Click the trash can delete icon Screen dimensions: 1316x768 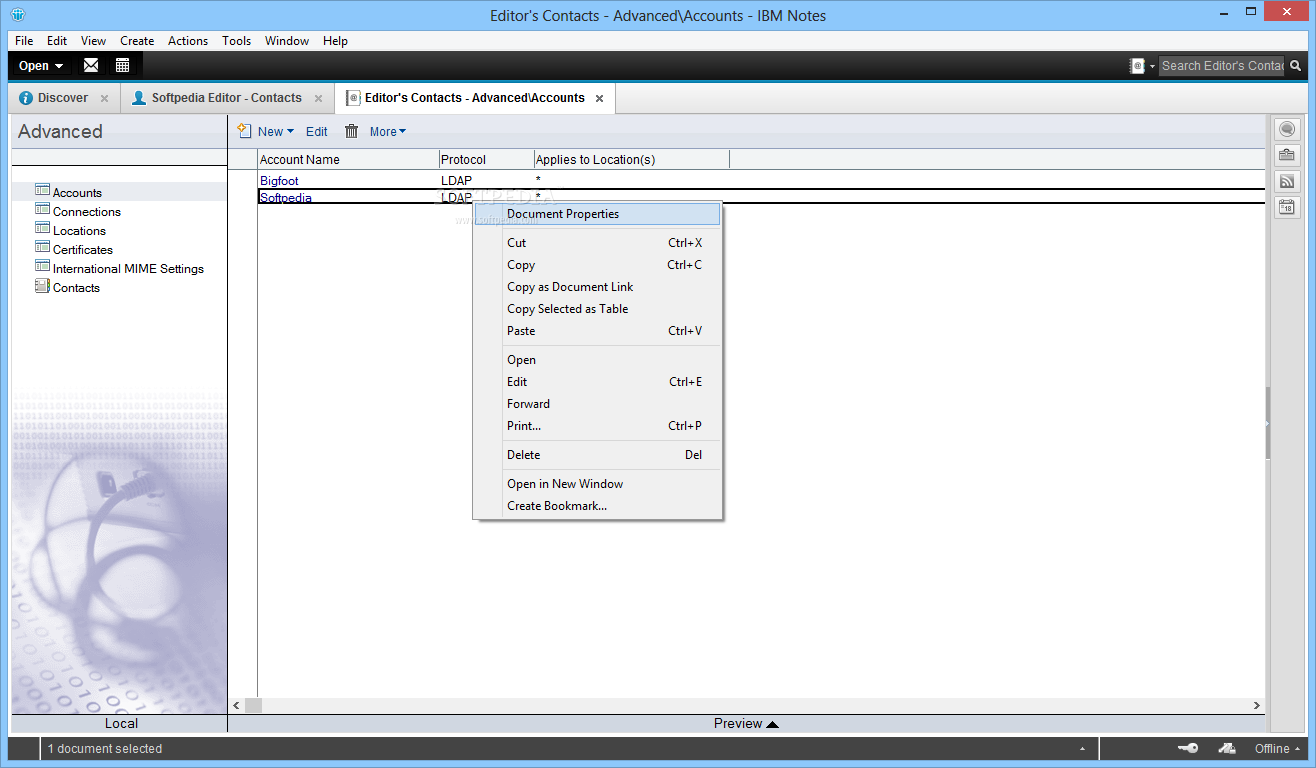[x=352, y=131]
